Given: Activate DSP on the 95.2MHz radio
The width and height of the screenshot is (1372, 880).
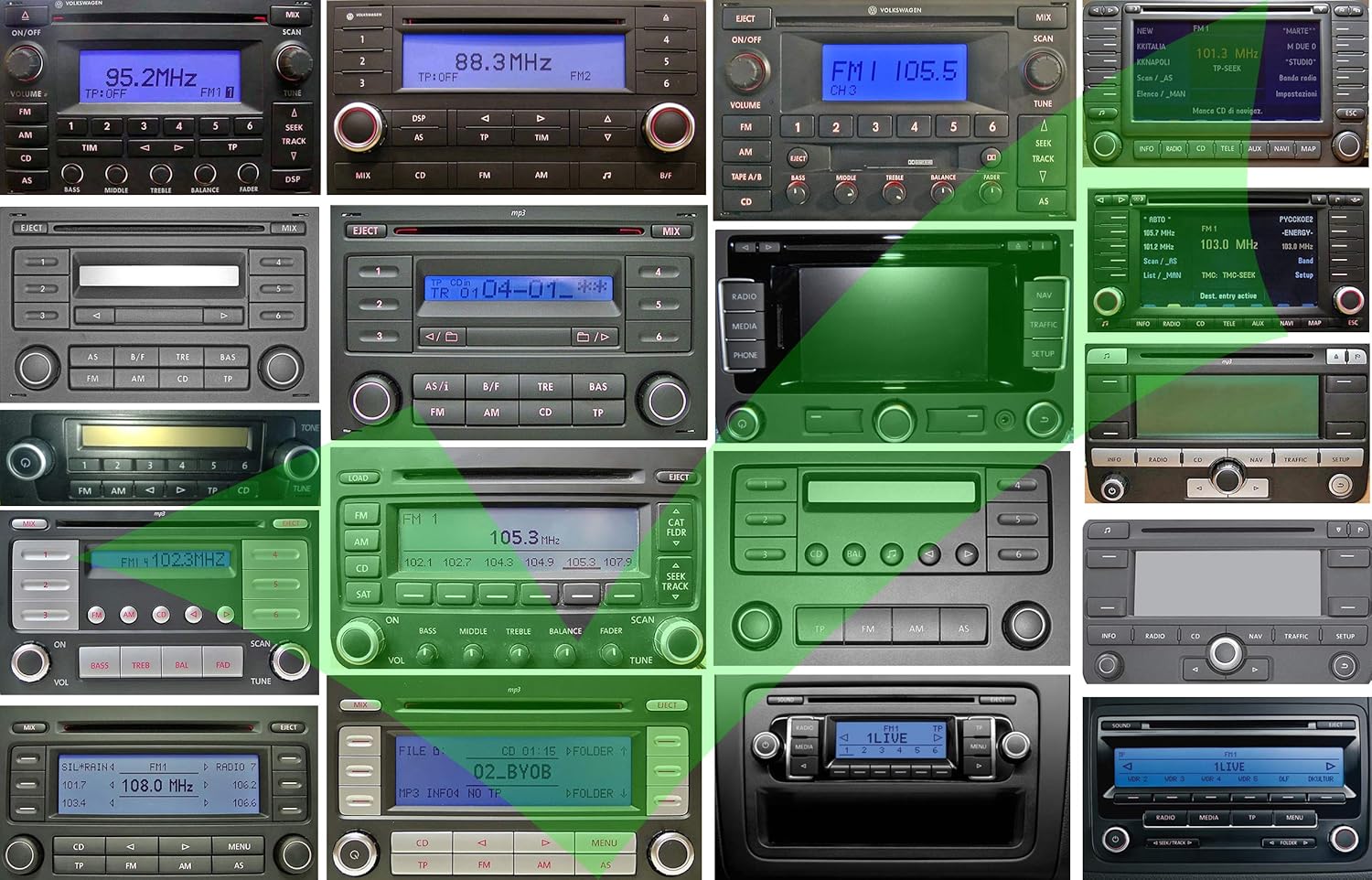Looking at the screenshot, I should point(293,179).
